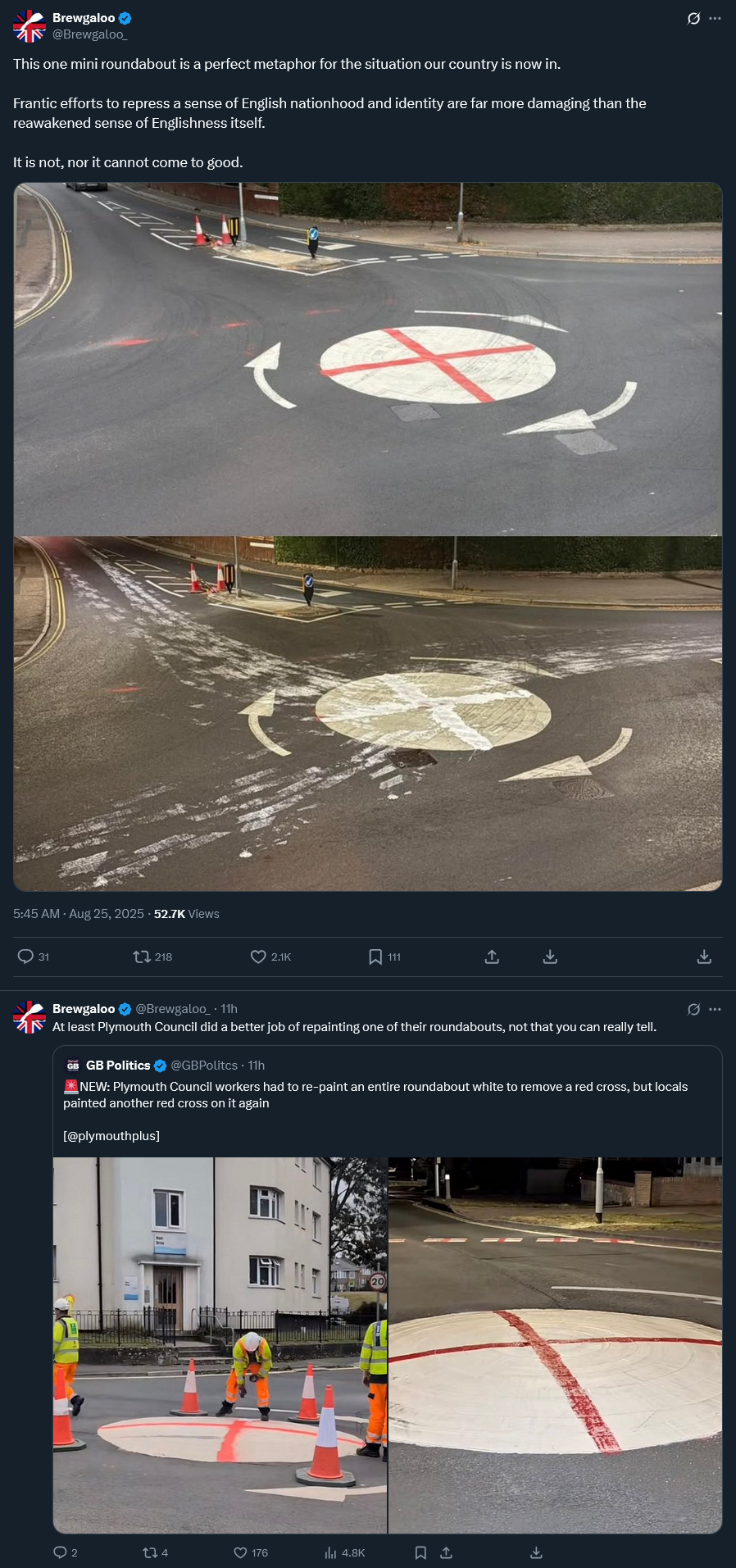Open the top roundabout photo with red cross

[368, 359]
